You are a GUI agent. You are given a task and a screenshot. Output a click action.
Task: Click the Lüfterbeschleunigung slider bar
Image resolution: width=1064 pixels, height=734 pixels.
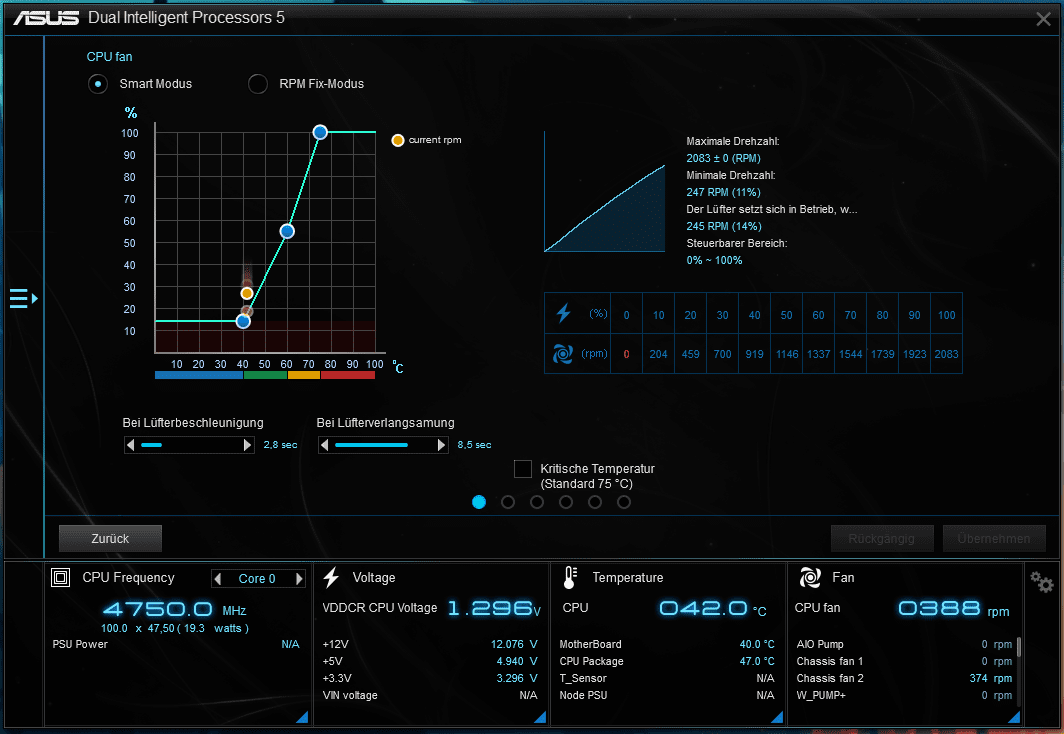[x=189, y=445]
